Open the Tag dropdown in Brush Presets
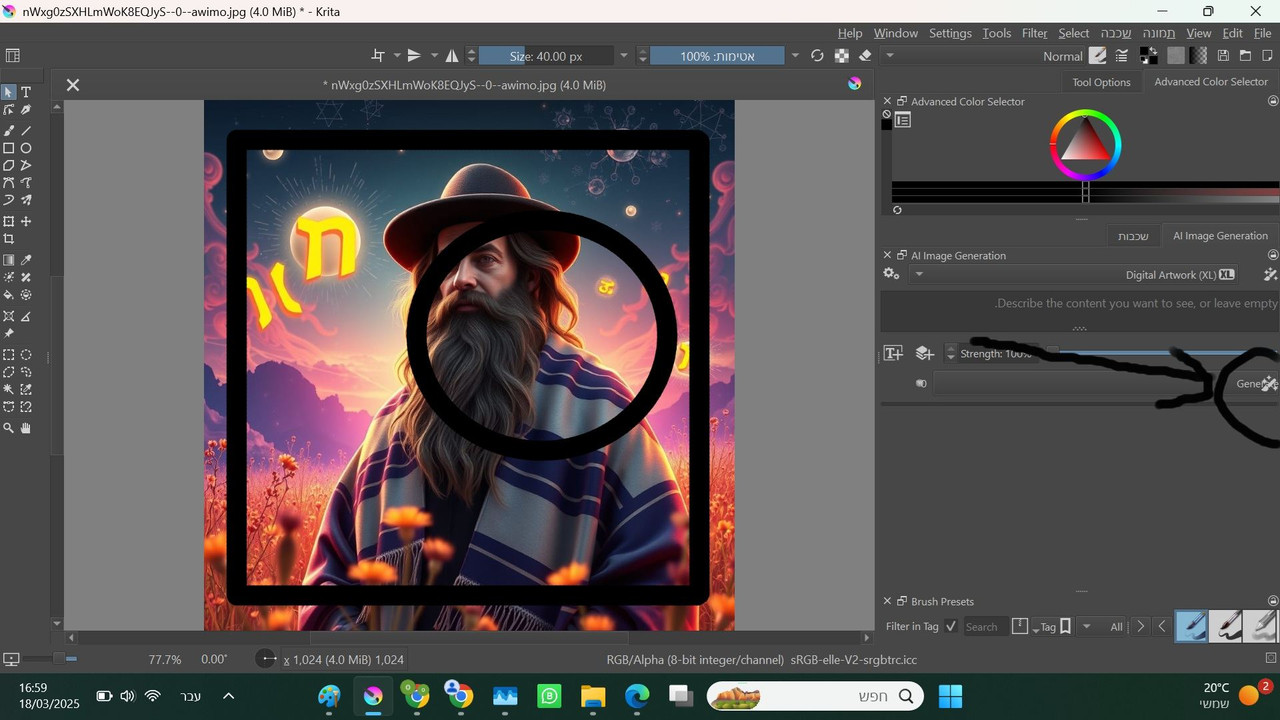The height and width of the screenshot is (720, 1280). (1053, 626)
